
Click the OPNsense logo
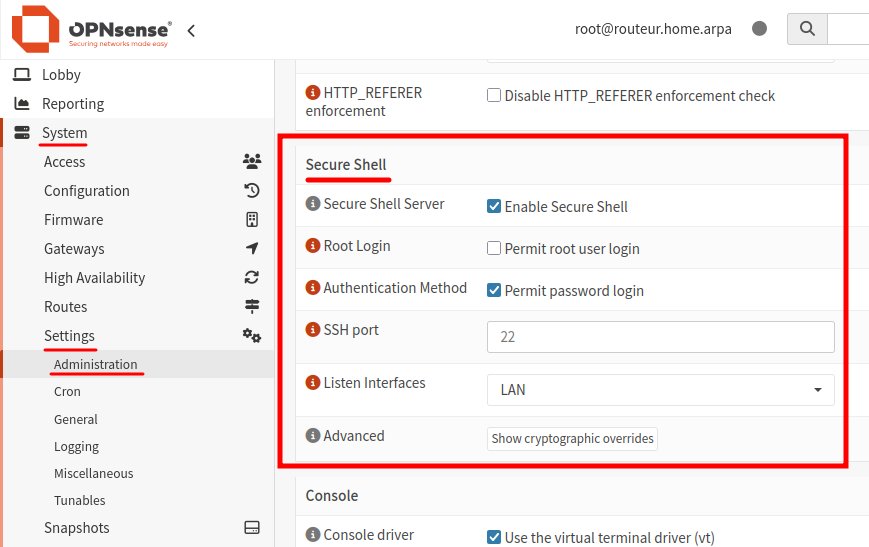click(90, 29)
